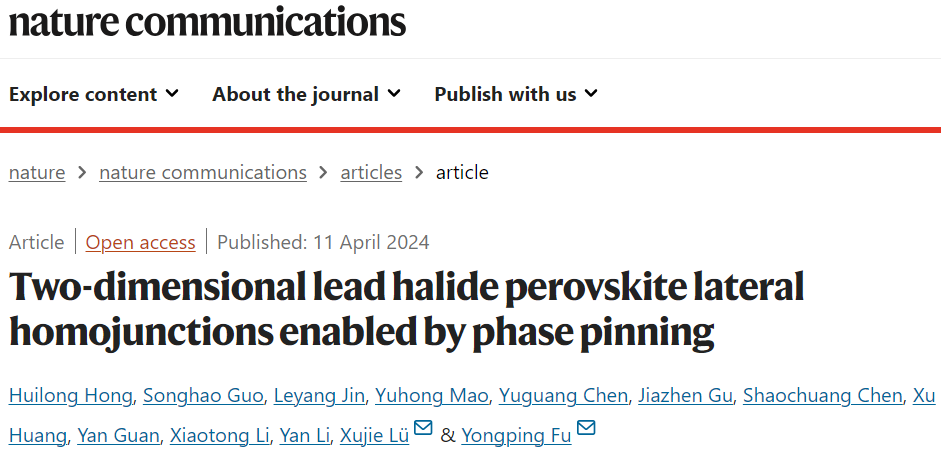Click the Open access link

140,243
